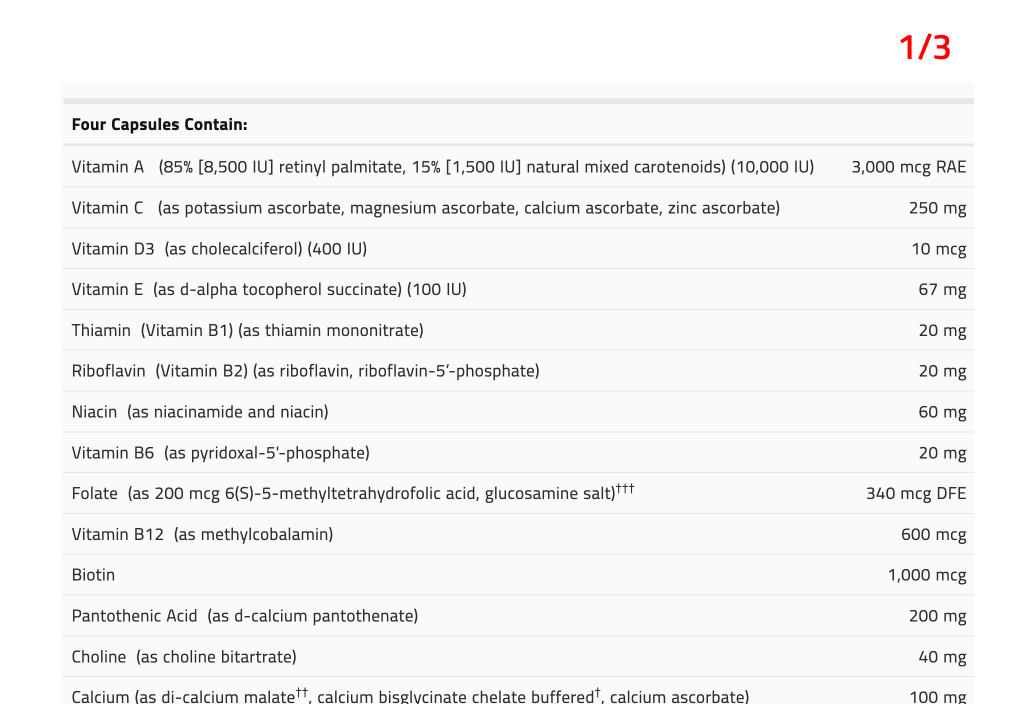Select the Riboflavin (Vitamin B2) row
Viewport: 1035px width, 704px height.
point(518,371)
